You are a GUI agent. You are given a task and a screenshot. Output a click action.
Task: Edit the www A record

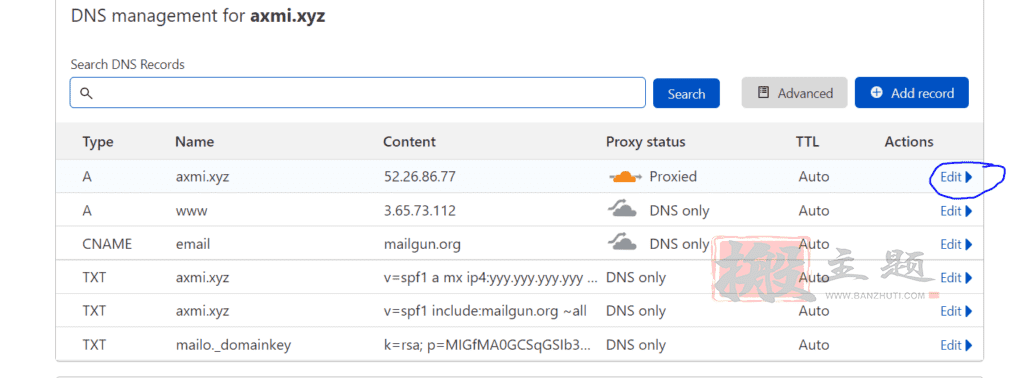click(956, 211)
